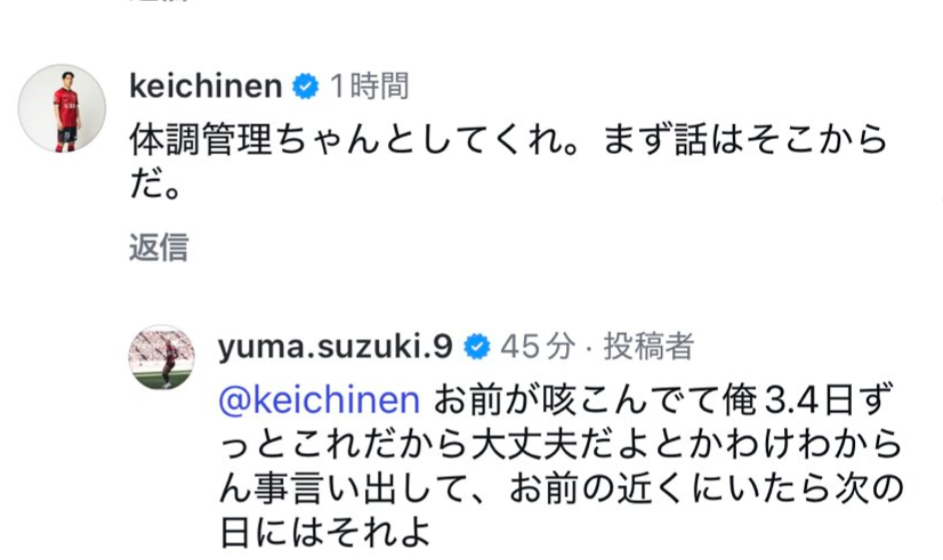The width and height of the screenshot is (943, 560).
Task: Click the reply line っとこれだから大丈夫だよとかわけわから
Action: (560, 443)
